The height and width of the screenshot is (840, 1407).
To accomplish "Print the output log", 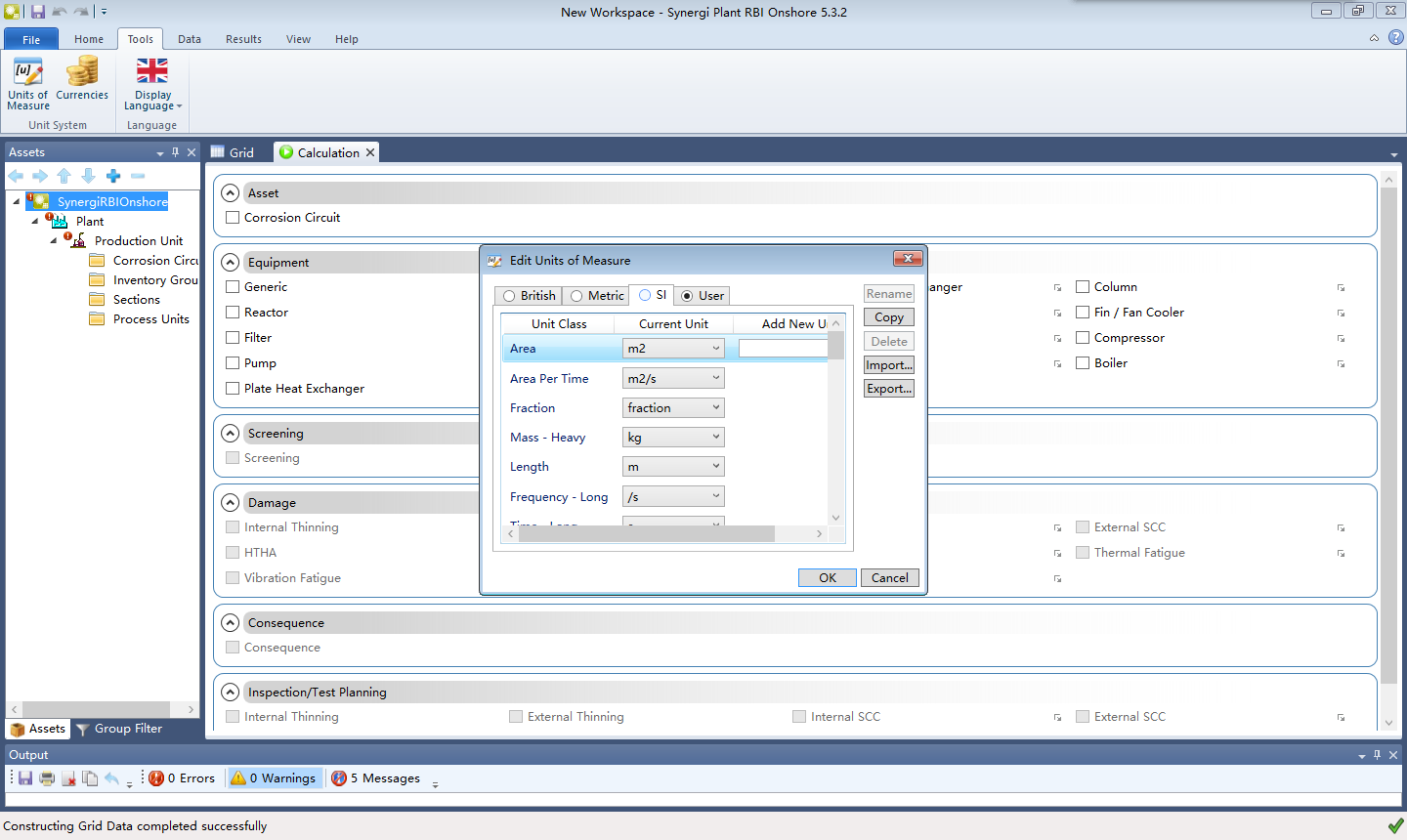I will [47, 778].
